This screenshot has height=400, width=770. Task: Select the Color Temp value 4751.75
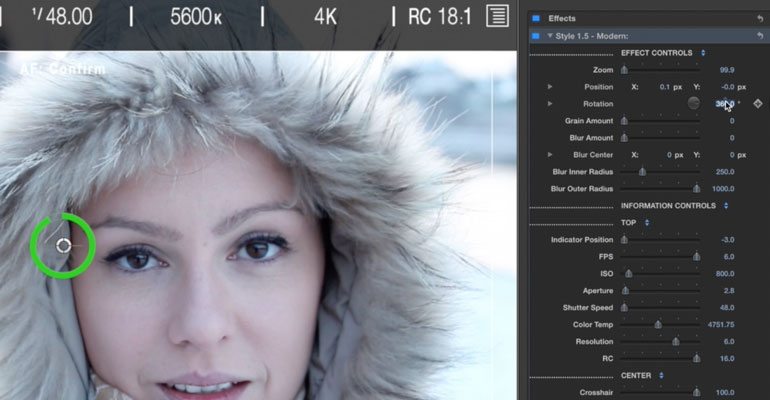pos(721,325)
